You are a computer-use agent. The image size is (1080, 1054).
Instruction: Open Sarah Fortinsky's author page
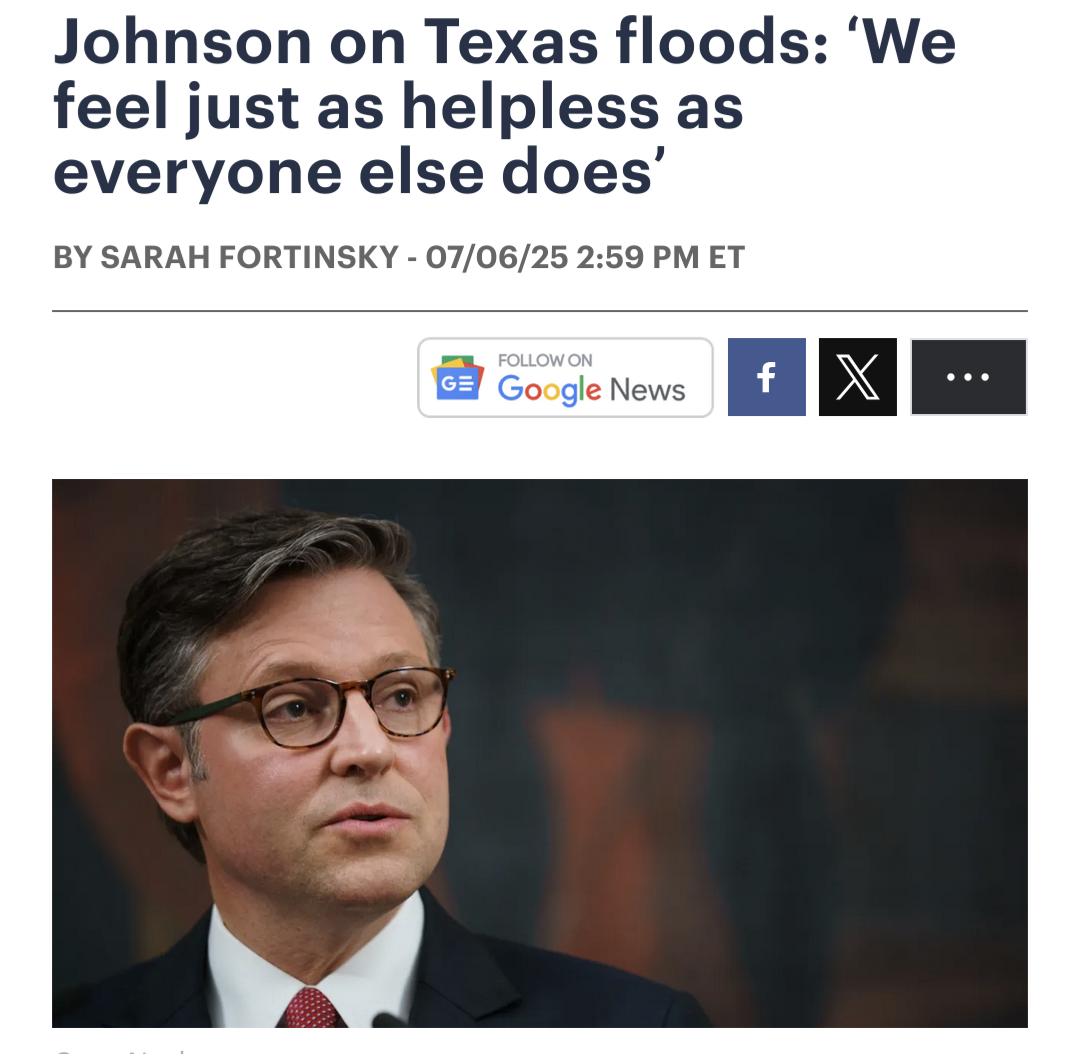[250, 257]
